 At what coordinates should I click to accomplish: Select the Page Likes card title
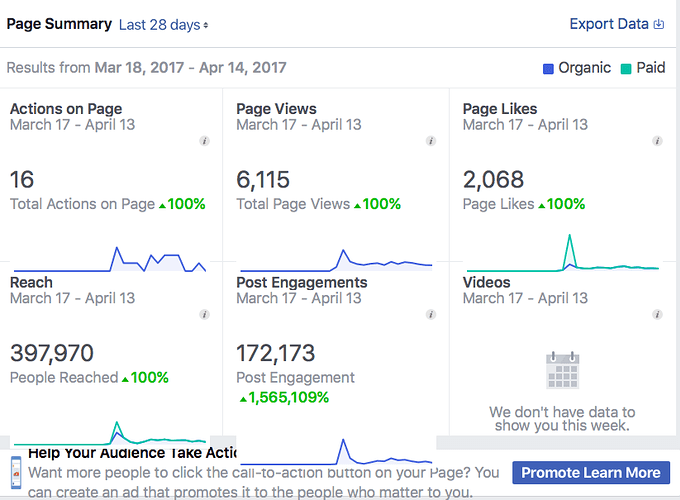pos(500,109)
